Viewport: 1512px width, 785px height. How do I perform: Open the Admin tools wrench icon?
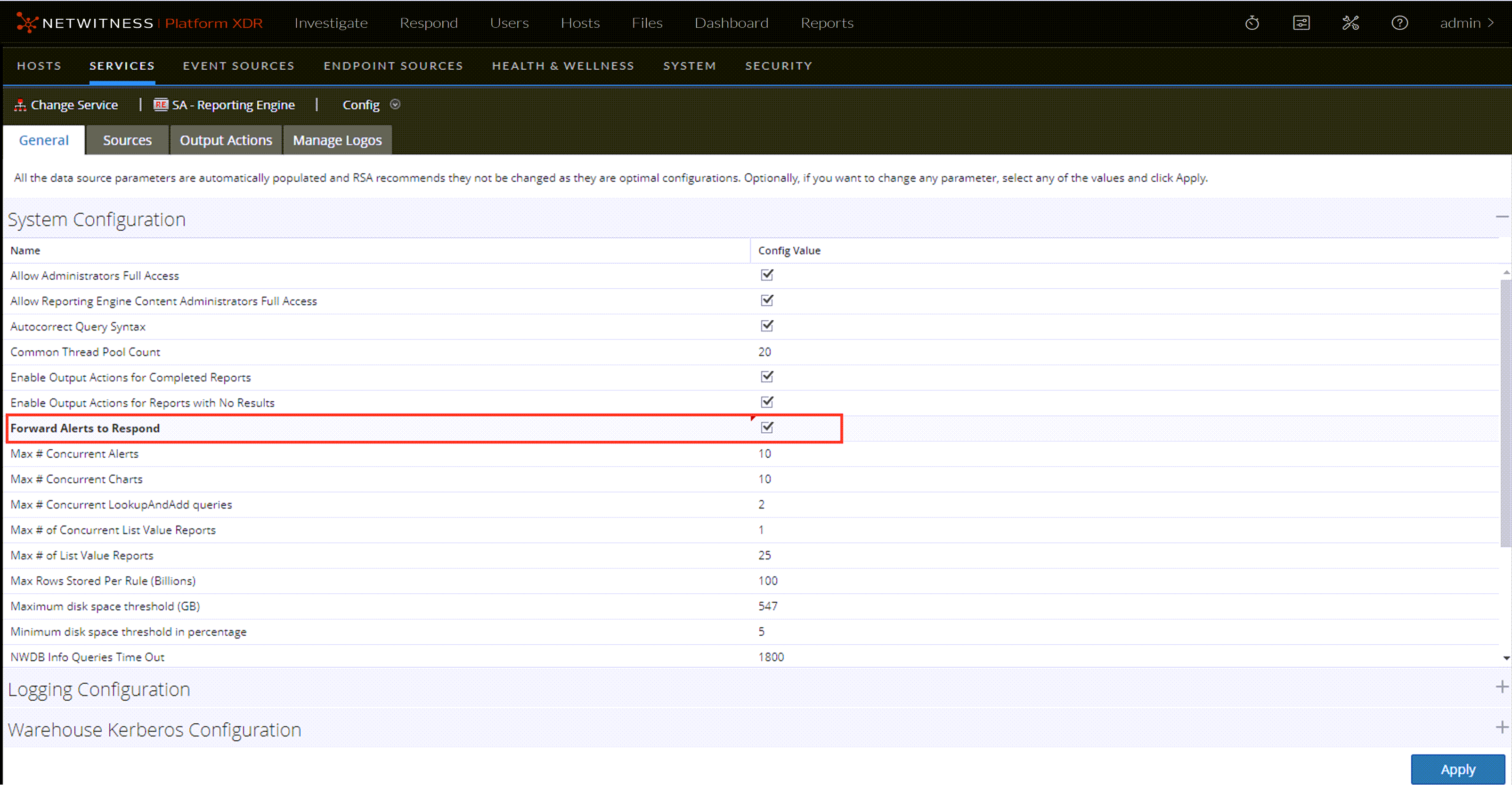(1350, 23)
